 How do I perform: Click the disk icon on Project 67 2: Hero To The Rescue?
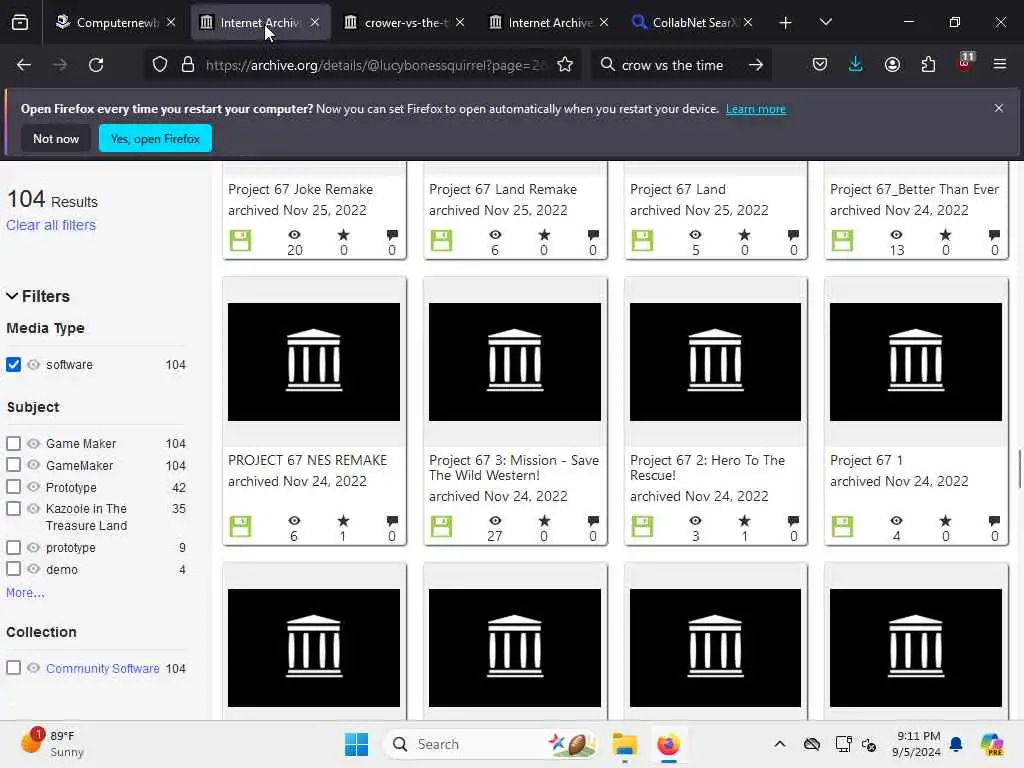point(642,526)
